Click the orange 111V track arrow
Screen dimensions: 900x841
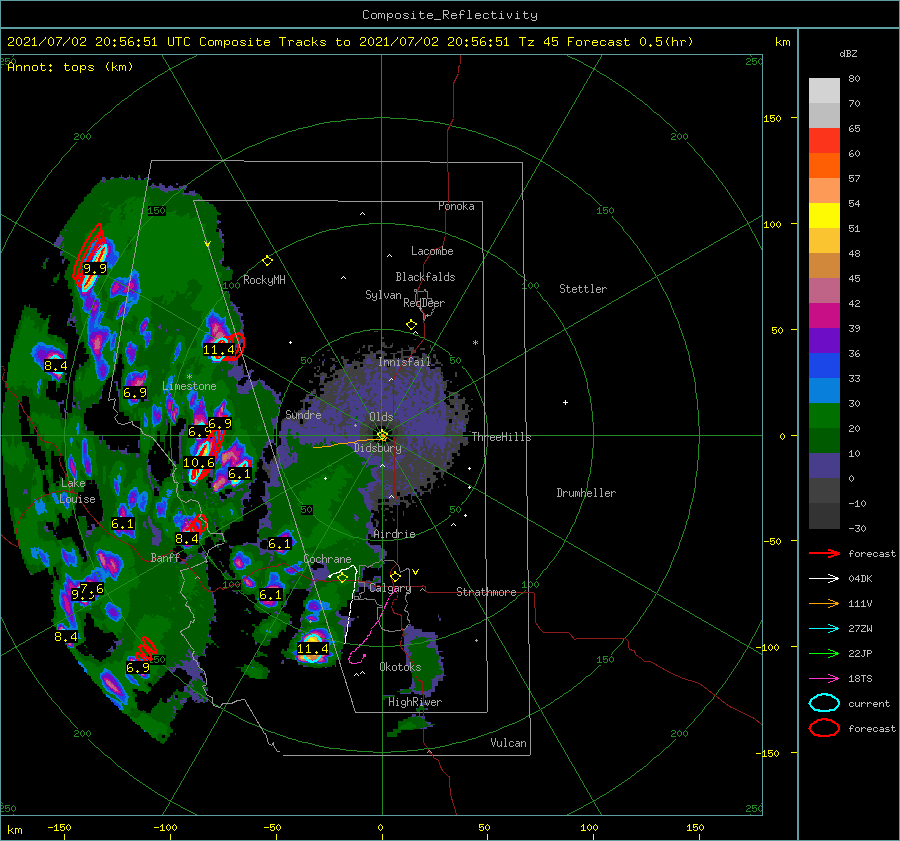tap(824, 603)
